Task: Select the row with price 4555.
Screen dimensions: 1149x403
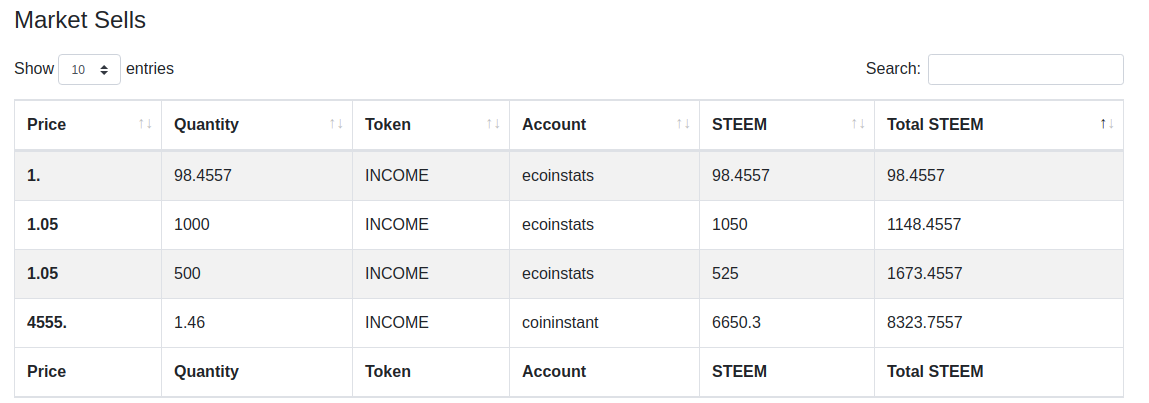Action: click(569, 322)
